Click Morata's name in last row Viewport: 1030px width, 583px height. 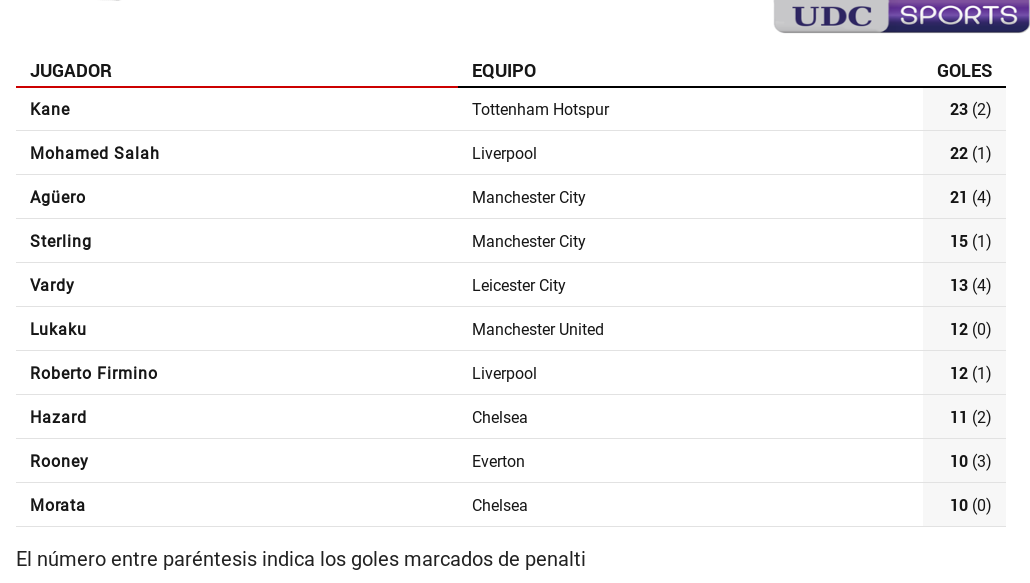pos(58,505)
